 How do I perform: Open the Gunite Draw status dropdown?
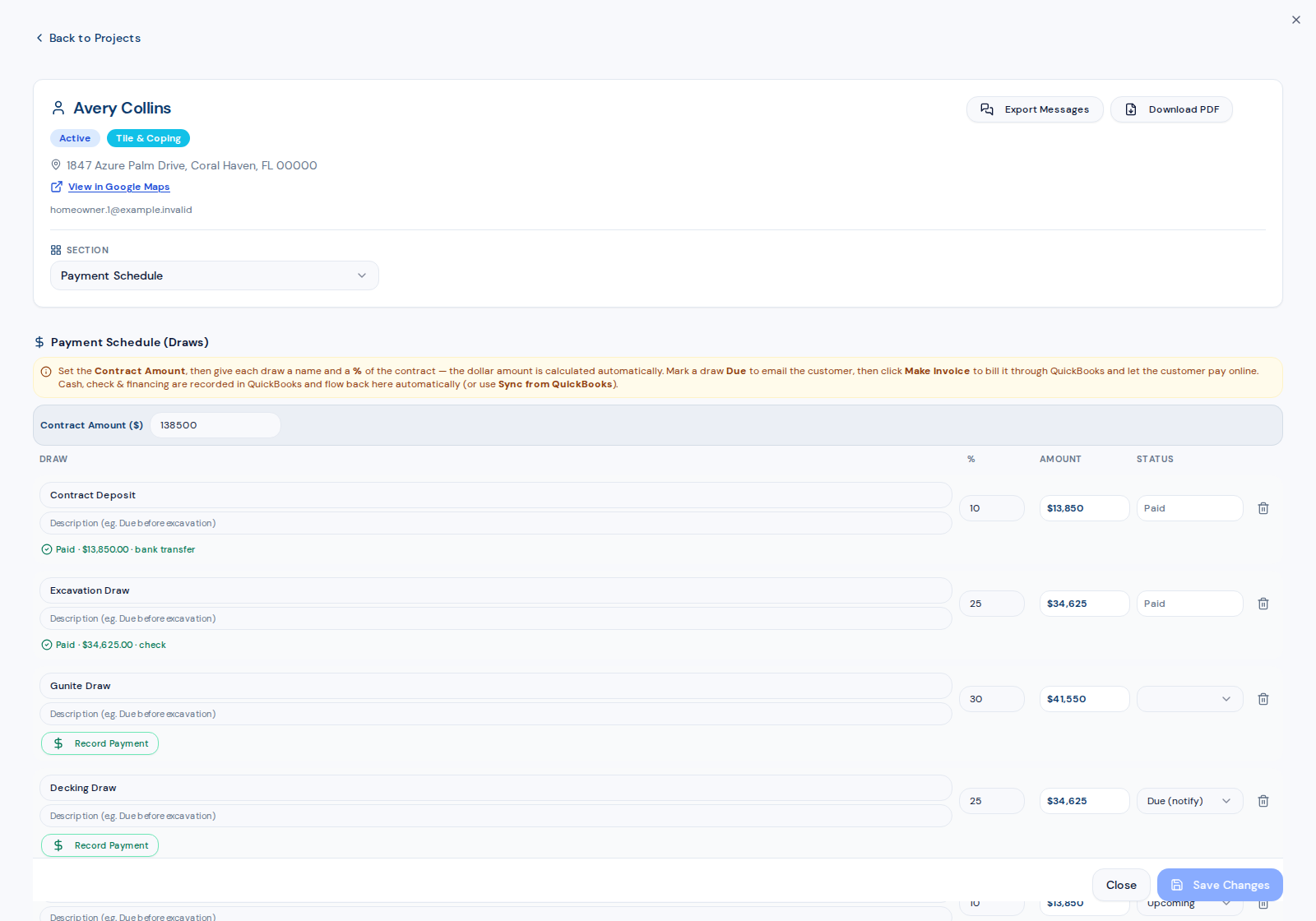click(1190, 699)
